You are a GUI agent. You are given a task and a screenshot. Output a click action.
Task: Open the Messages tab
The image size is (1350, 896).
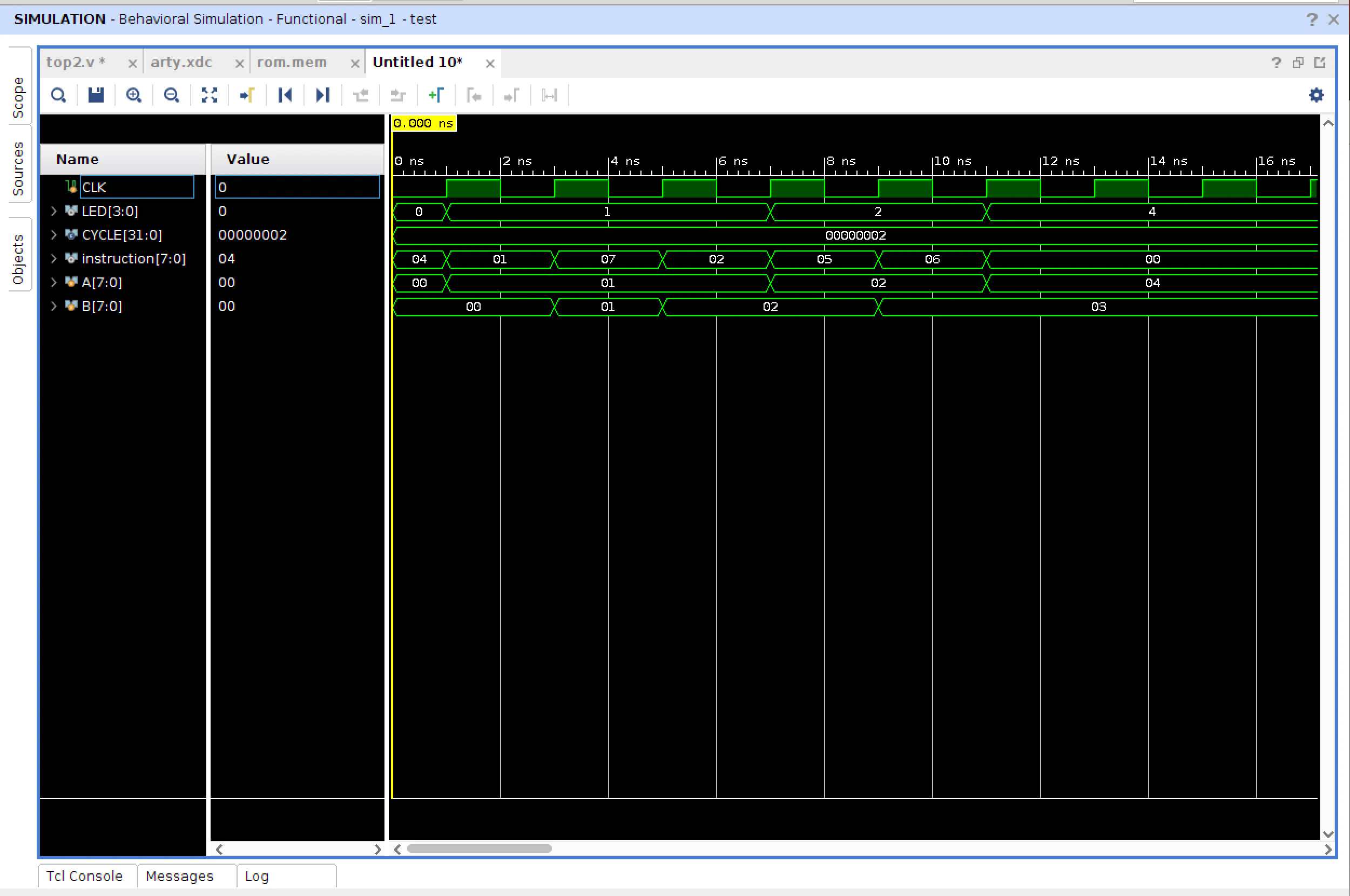tap(179, 876)
